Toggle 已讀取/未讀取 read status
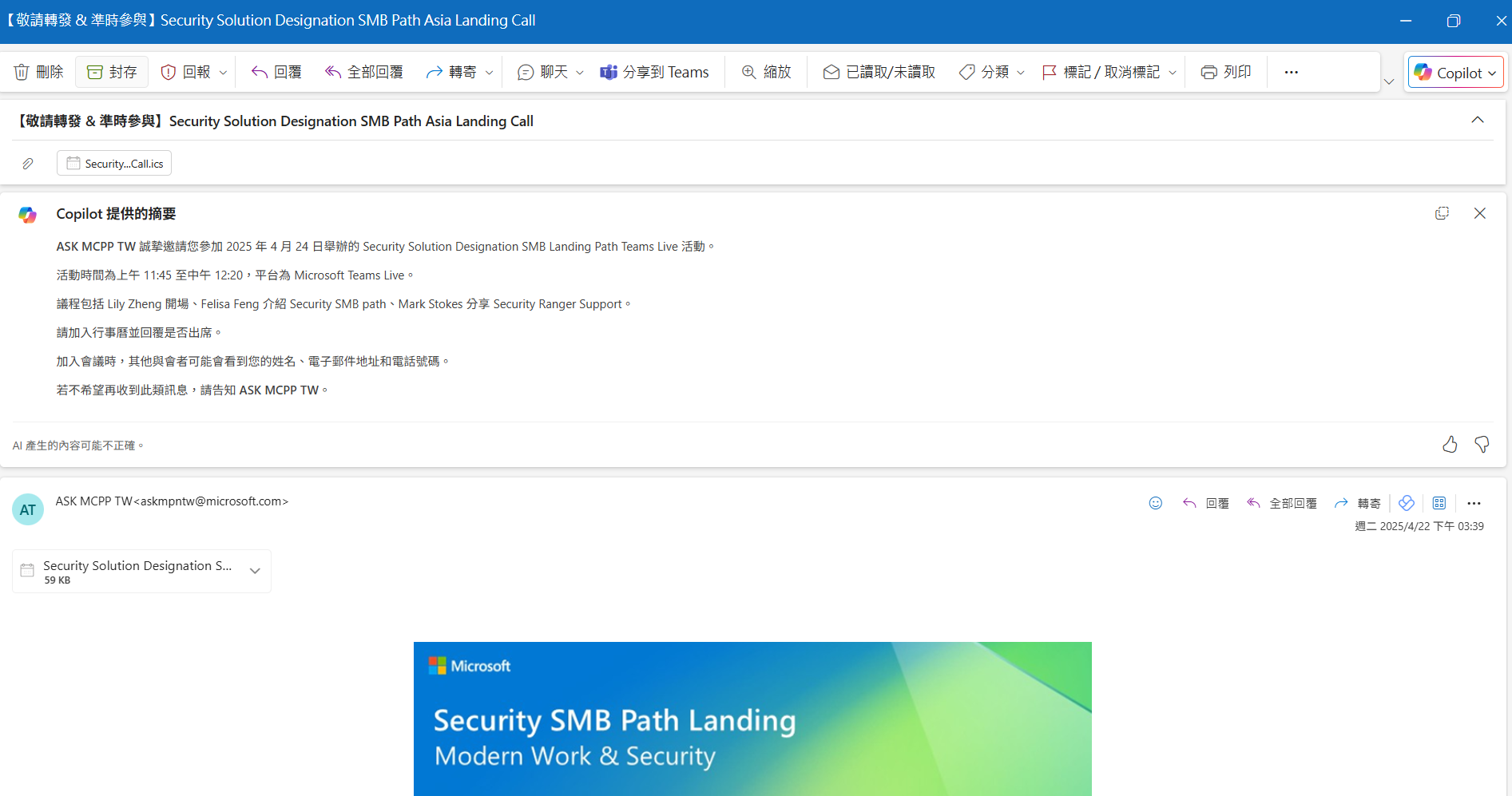The image size is (1512, 796). click(x=878, y=72)
